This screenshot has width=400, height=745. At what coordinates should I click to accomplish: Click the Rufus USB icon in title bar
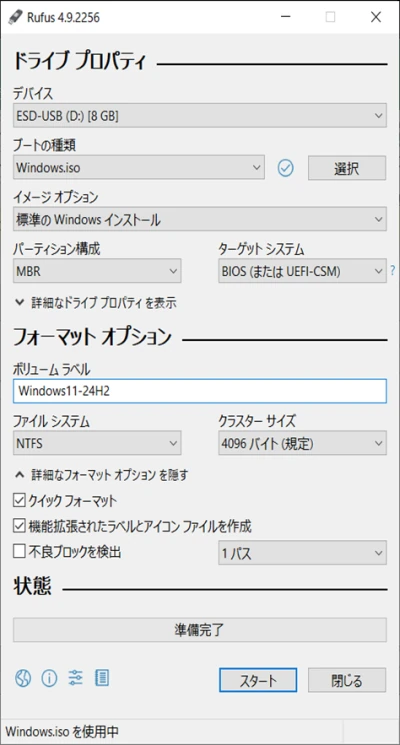pyautogui.click(x=15, y=18)
